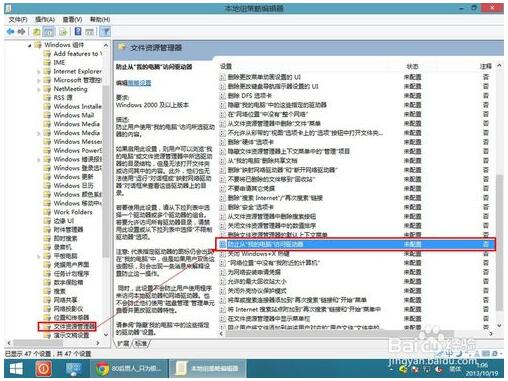Image resolution: width=508 pixels, height=381 pixels.
Task: Click the Forward arrow toolbar icon
Action: [x=22, y=32]
